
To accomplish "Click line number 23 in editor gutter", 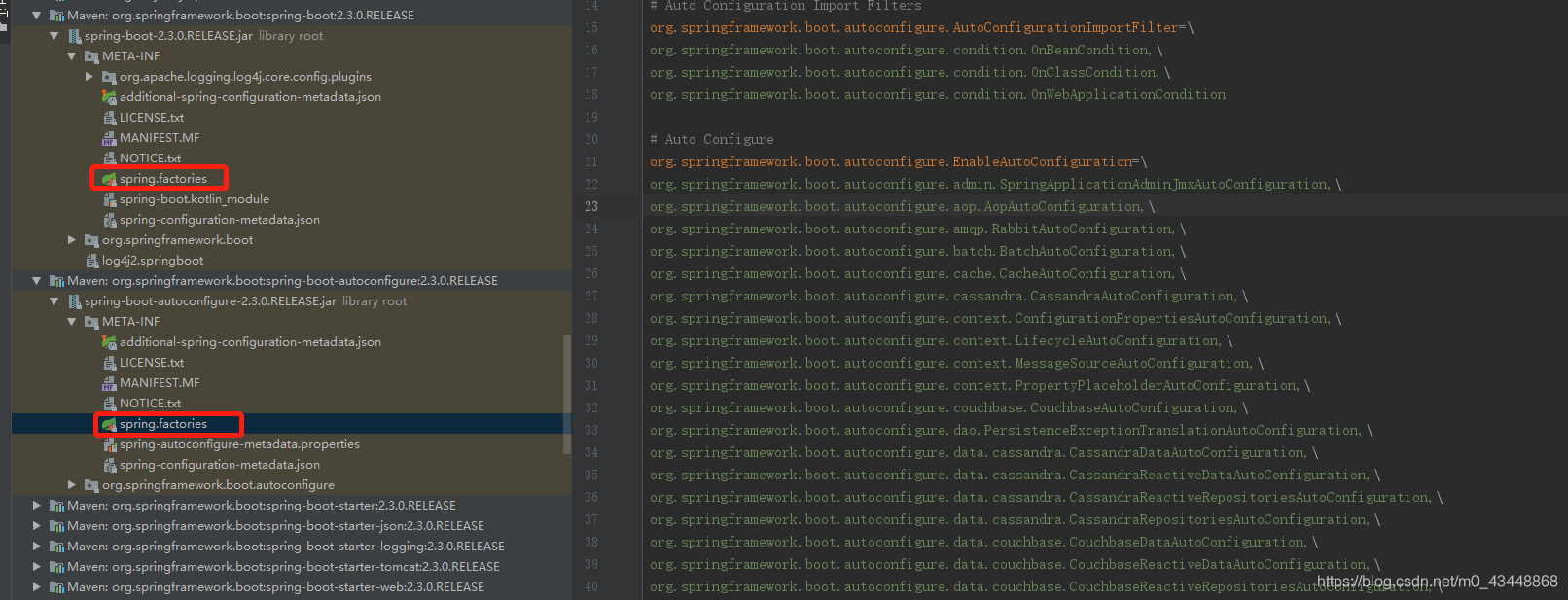I will click(x=591, y=206).
